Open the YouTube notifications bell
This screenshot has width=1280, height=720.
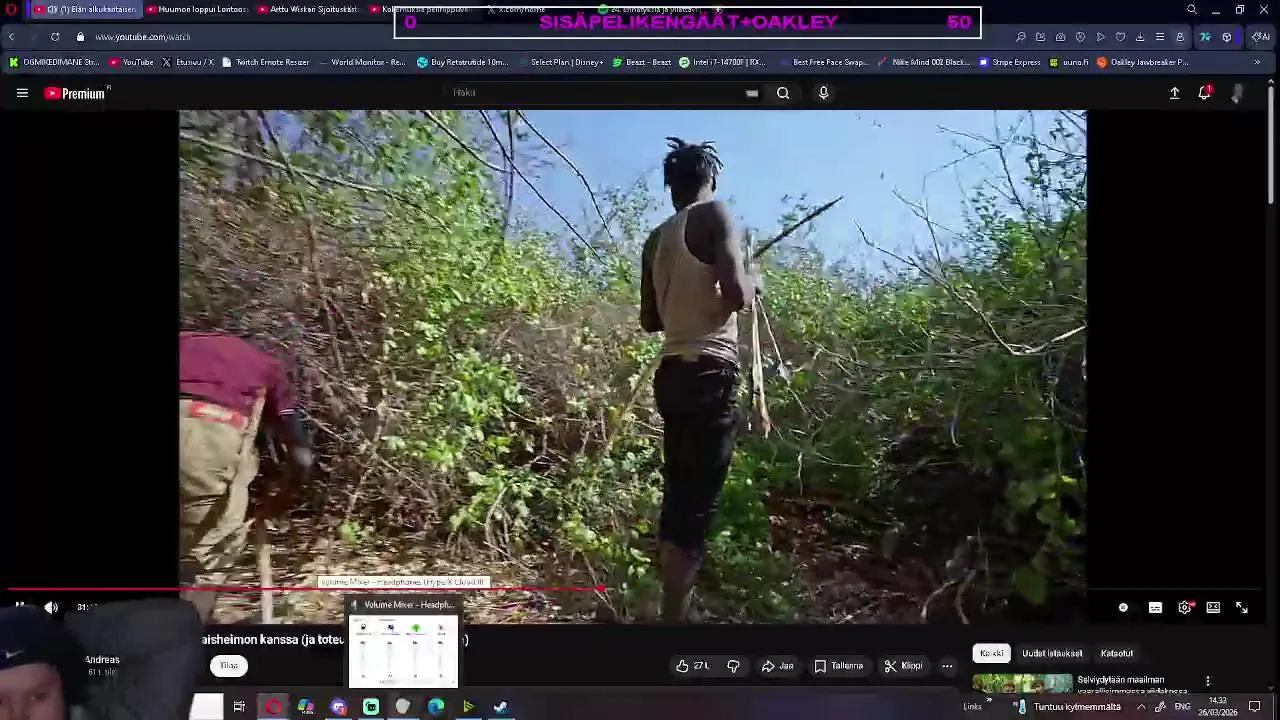click(1205, 93)
